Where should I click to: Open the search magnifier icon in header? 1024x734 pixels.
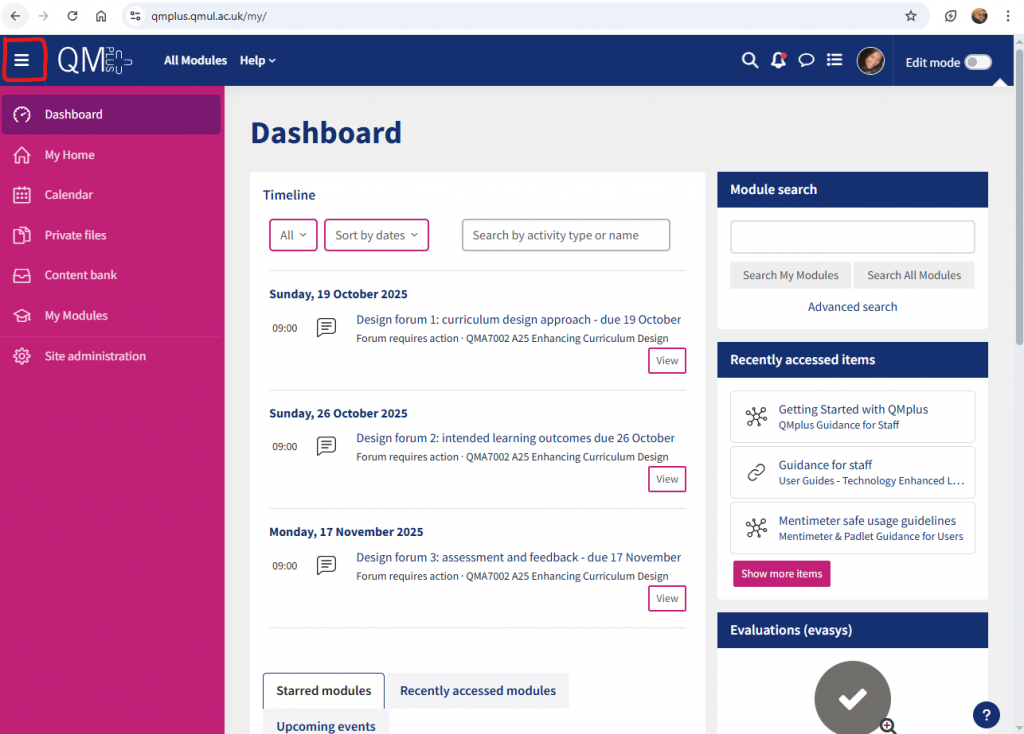pos(749,61)
